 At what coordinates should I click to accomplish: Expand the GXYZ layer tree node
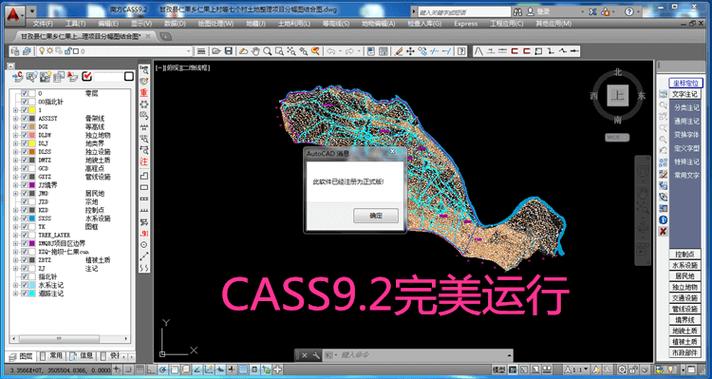coord(16,177)
